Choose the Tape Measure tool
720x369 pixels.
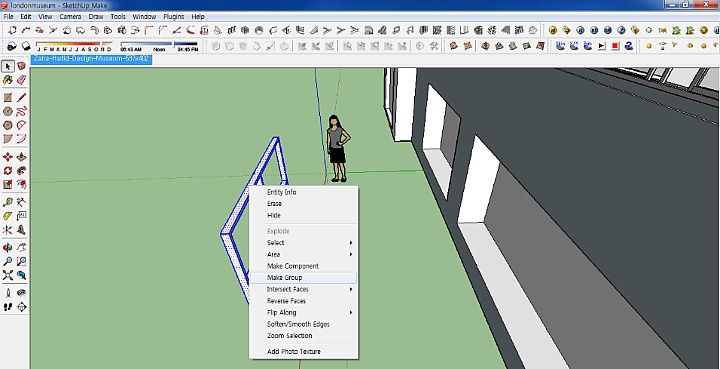pos(8,202)
